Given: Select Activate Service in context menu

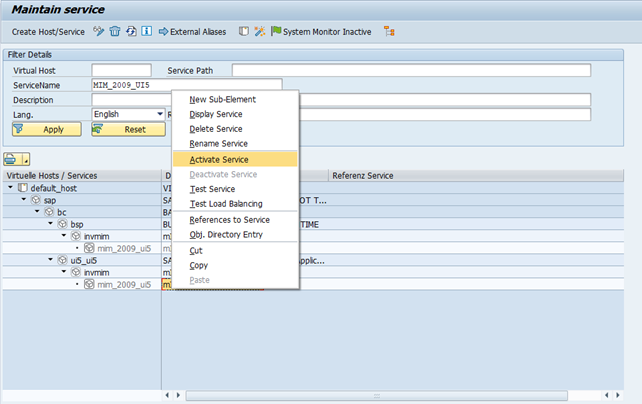Looking at the screenshot, I should click(219, 159).
